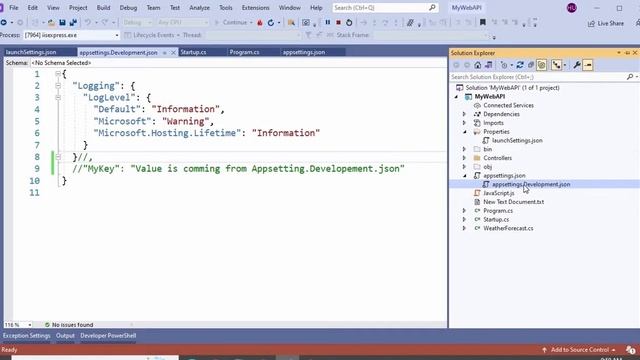The height and width of the screenshot is (360, 640).
Task: Expand the Controllers folder
Action: 464,158
